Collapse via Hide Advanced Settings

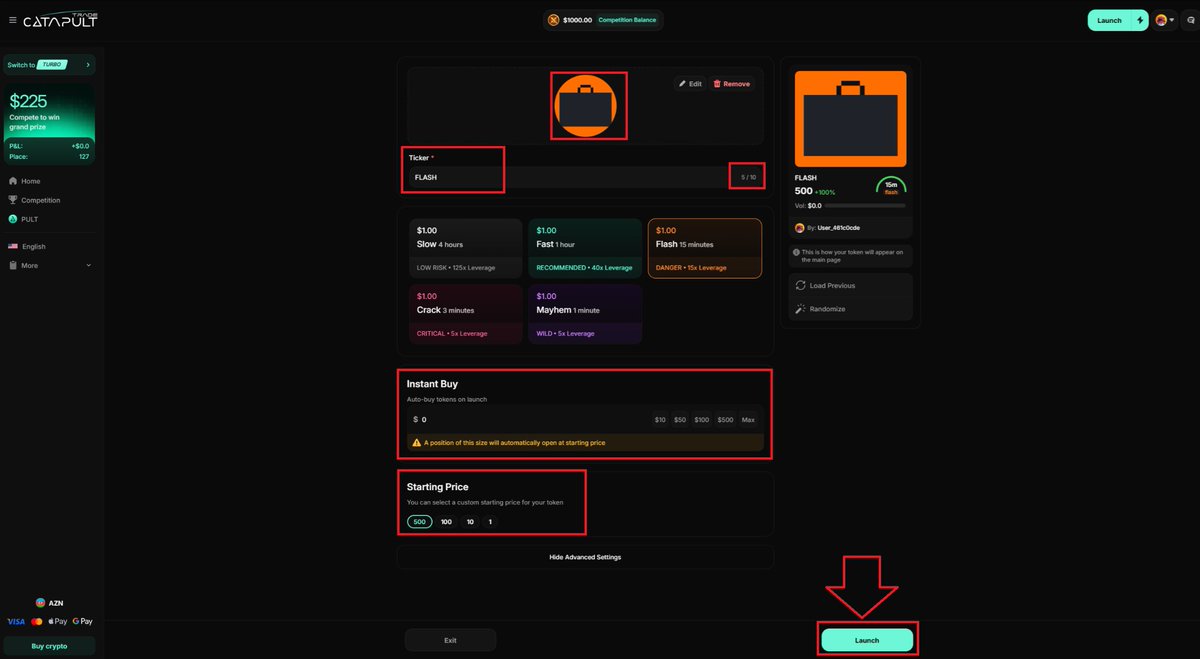click(585, 557)
